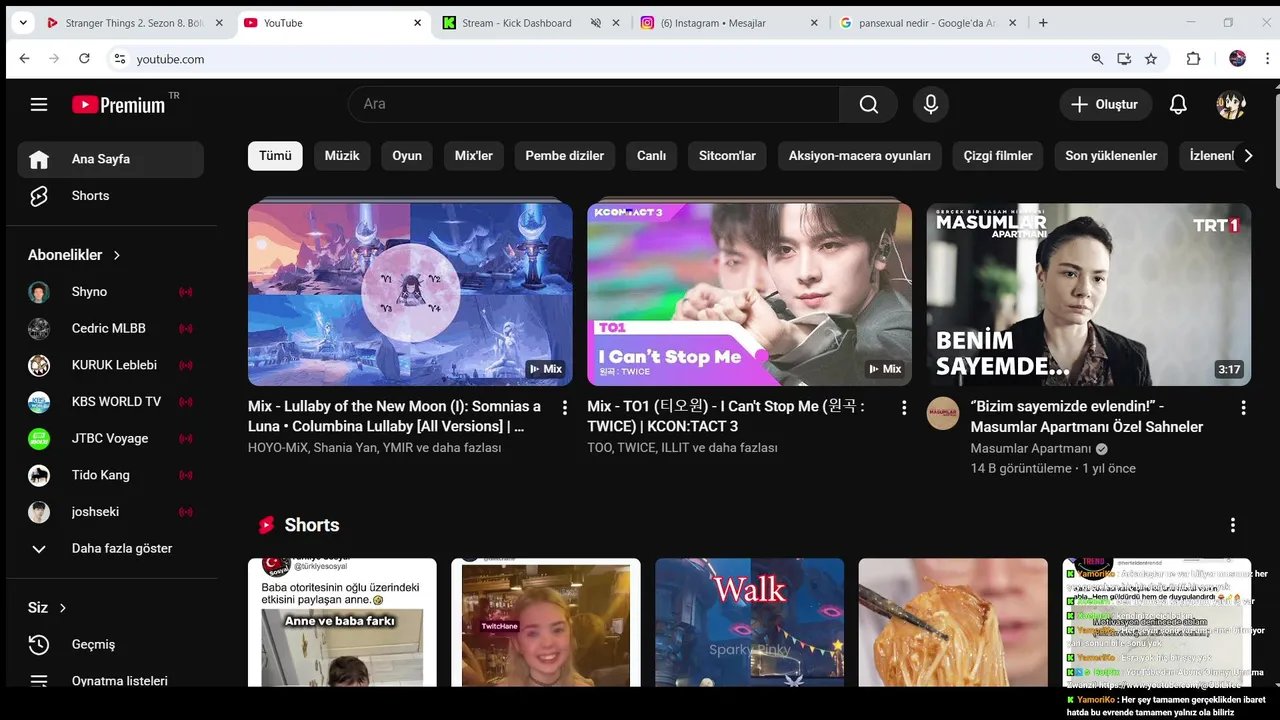The image size is (1280, 720).
Task: Start voice search with the microphone icon
Action: coord(931,104)
